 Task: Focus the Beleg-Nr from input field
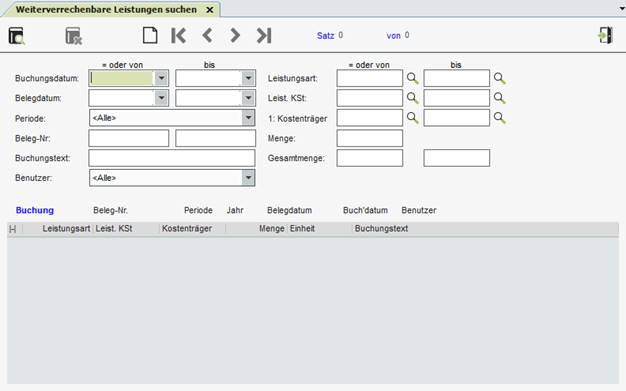(129, 138)
